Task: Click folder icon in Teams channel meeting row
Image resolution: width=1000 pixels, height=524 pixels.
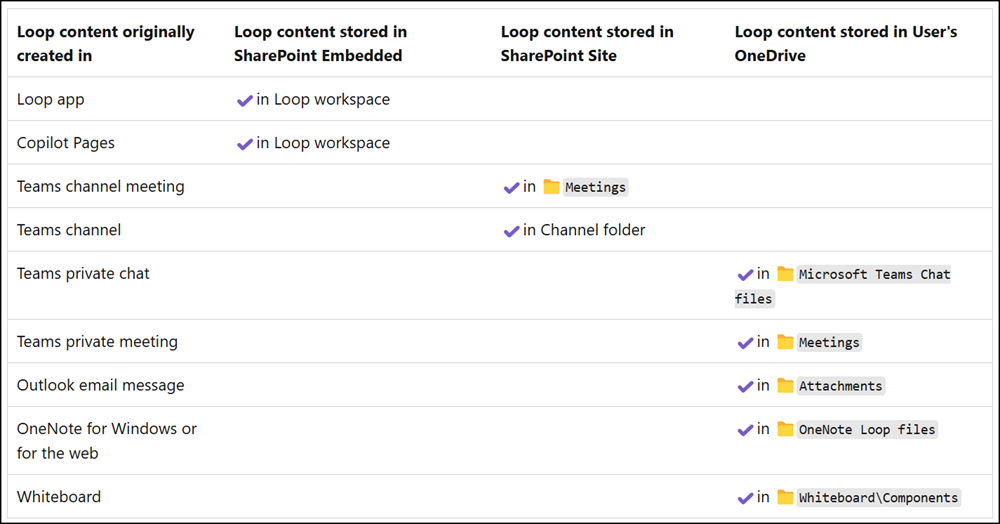Action: click(x=552, y=187)
